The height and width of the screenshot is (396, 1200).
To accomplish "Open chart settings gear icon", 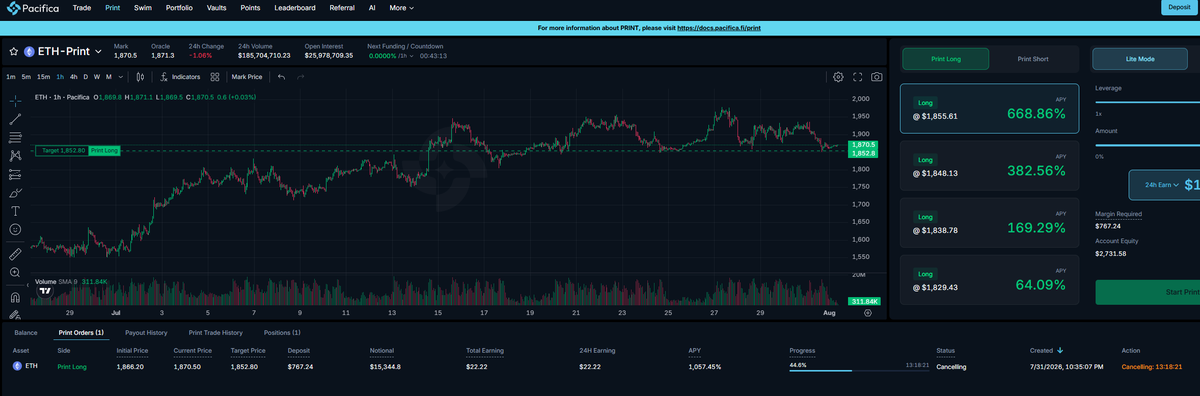I will pyautogui.click(x=838, y=76).
